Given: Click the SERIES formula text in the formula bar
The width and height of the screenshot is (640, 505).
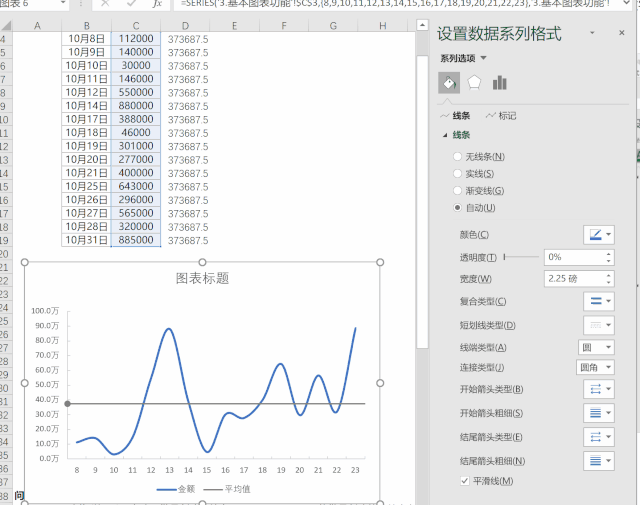Looking at the screenshot, I should 395,4.
